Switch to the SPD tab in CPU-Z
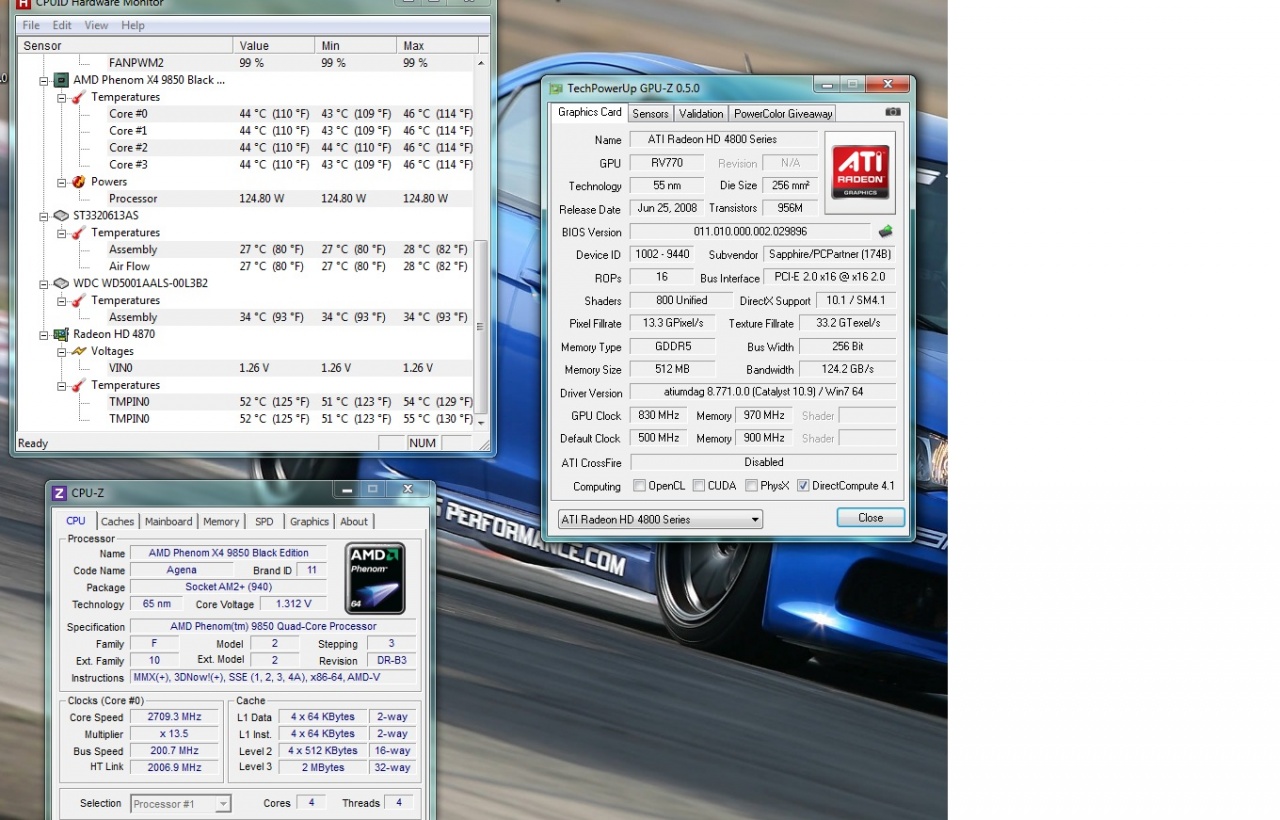This screenshot has height=820, width=1280. [264, 521]
